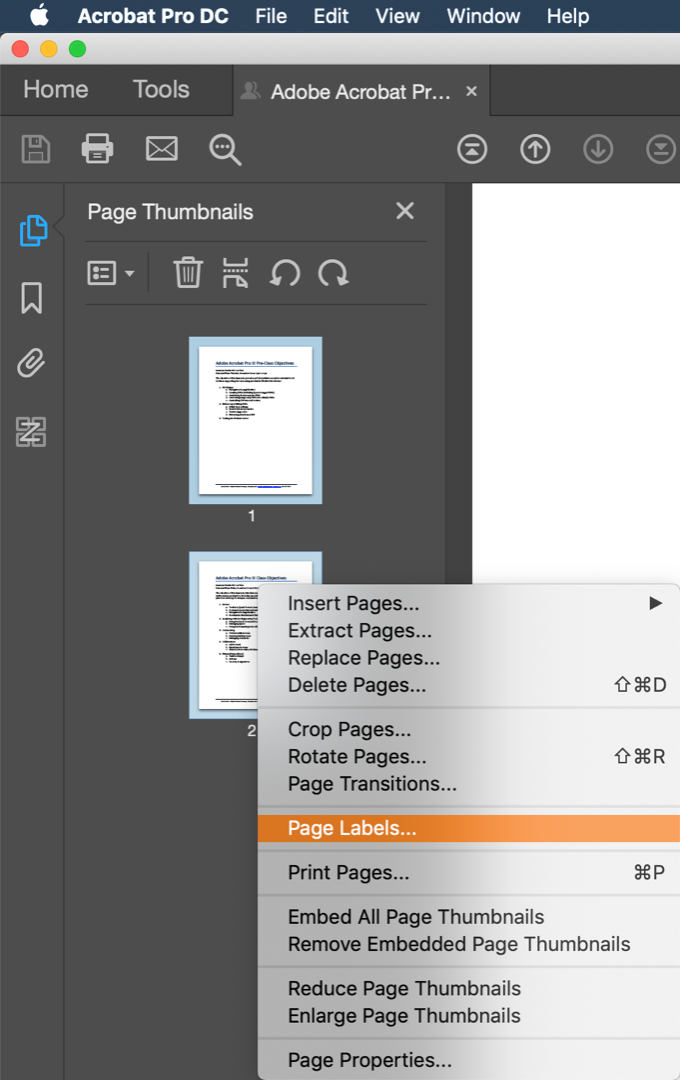Select the Adobe Acrobat Pr... document tab

(x=360, y=91)
